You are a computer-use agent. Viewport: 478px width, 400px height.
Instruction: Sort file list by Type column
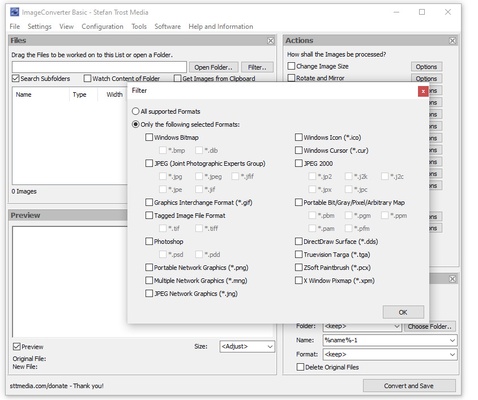pos(83,95)
